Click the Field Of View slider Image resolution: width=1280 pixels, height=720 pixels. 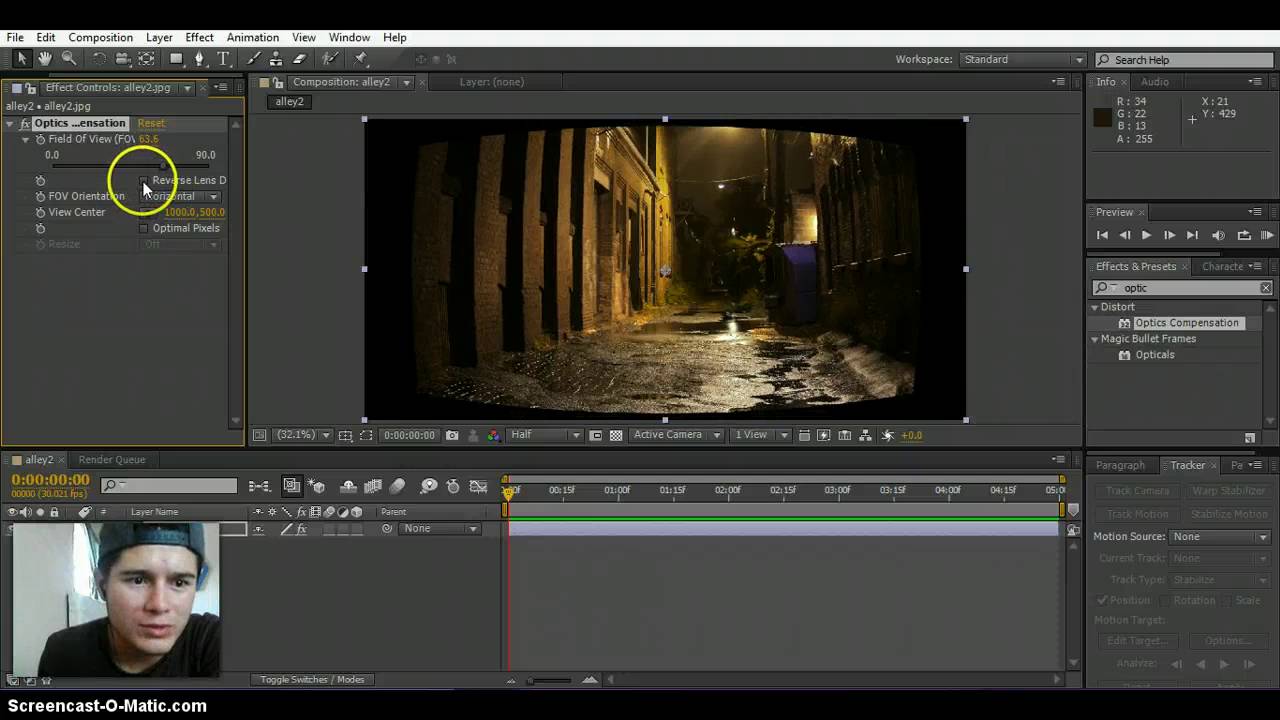tap(131, 166)
